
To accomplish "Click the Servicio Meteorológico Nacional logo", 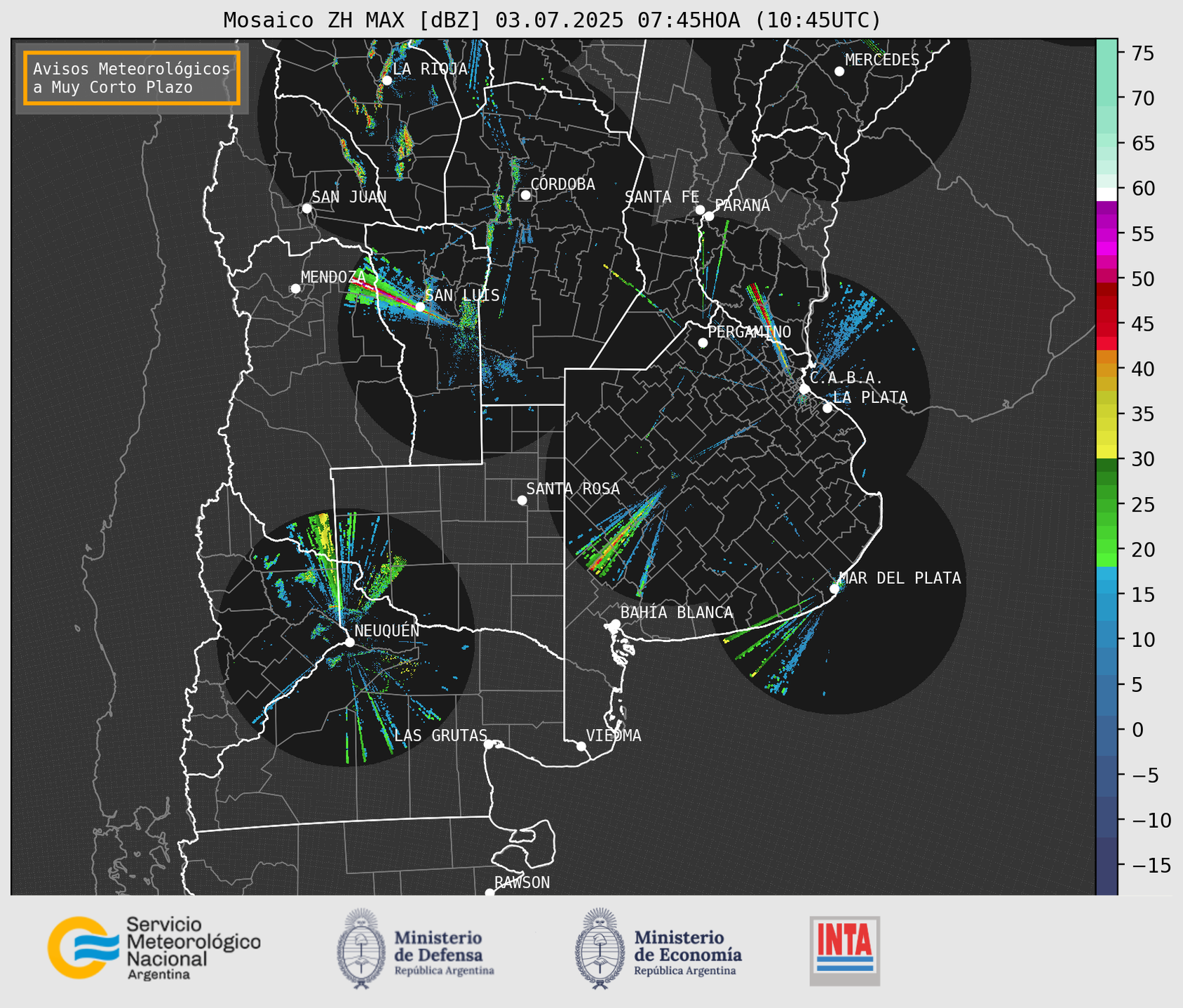I will pyautogui.click(x=154, y=948).
